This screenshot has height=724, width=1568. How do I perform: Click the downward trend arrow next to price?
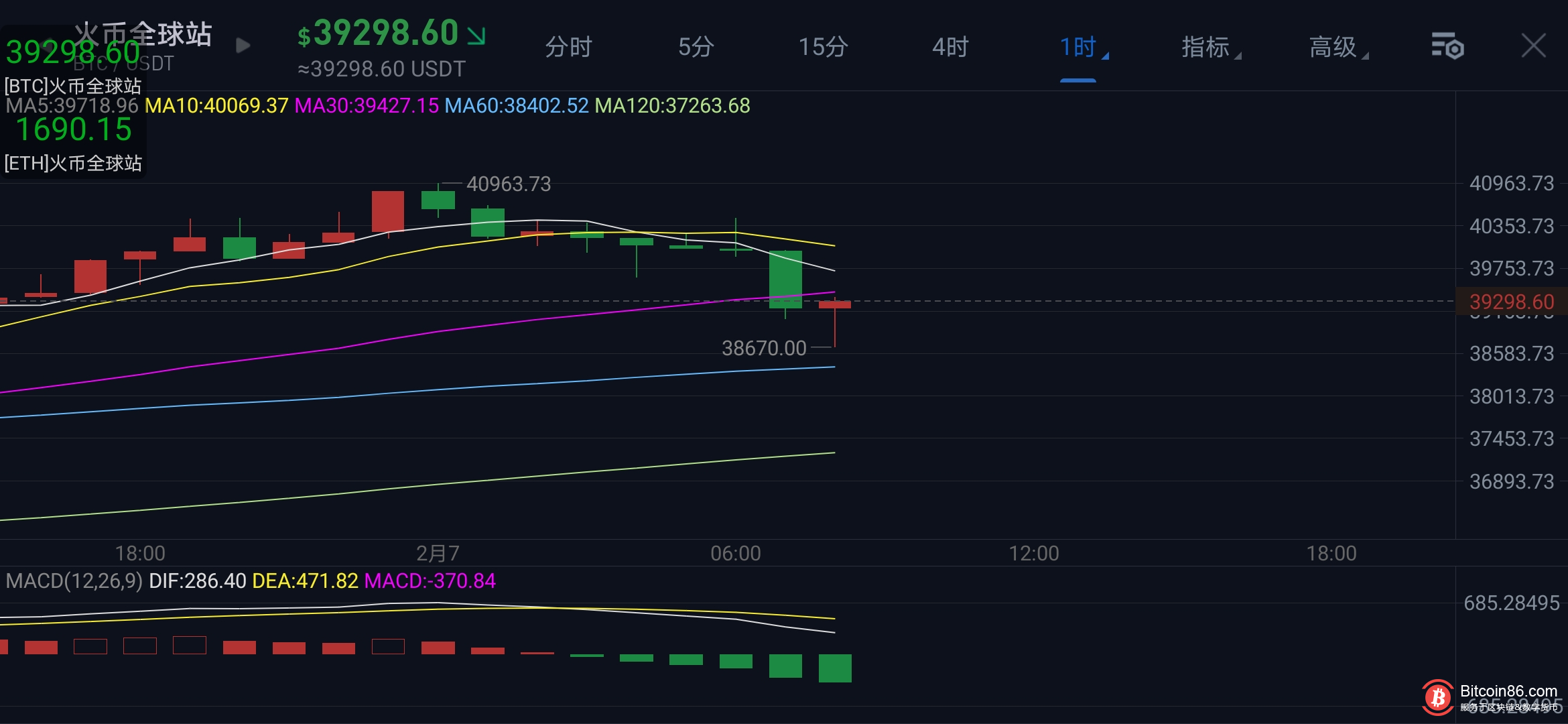click(x=476, y=36)
